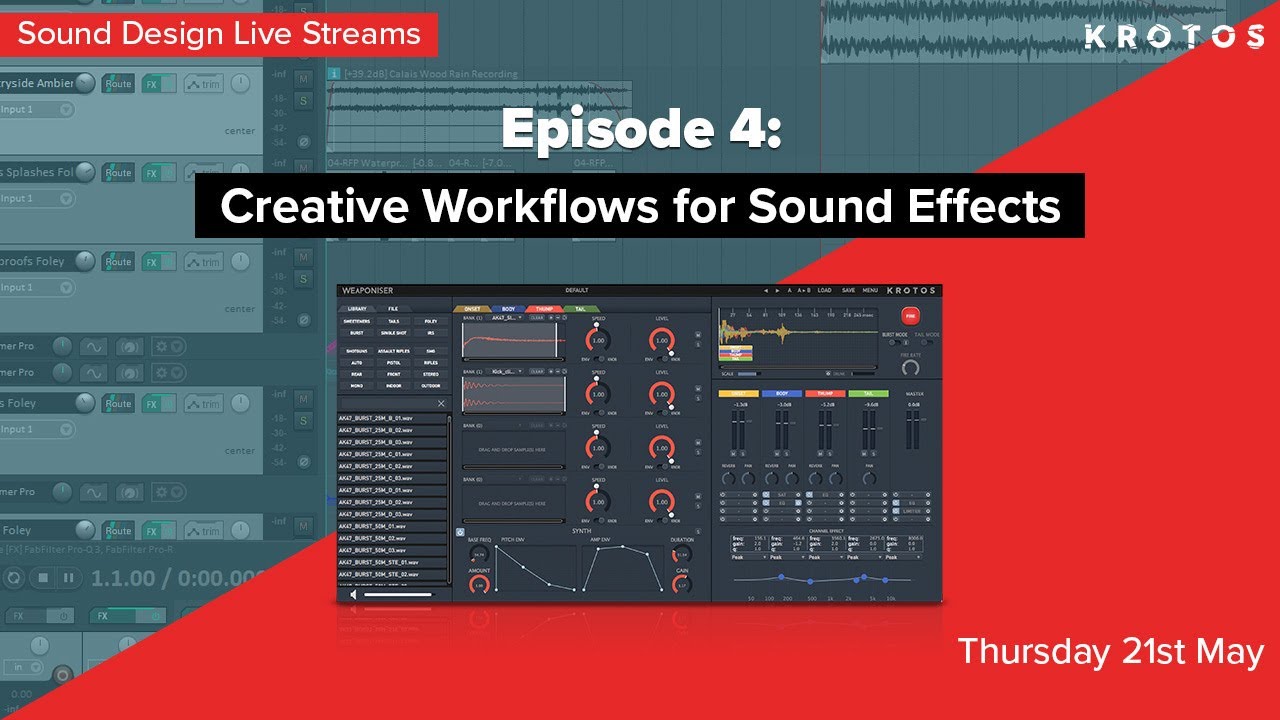The height and width of the screenshot is (720, 1280).
Task: Go to previous preset arrow
Action: click(766, 291)
